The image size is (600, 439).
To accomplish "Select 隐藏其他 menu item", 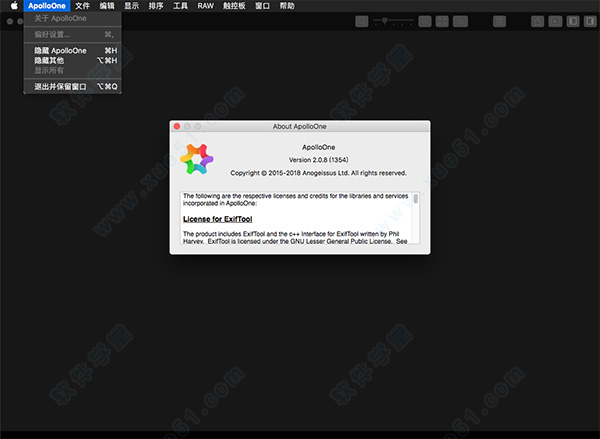I will tap(73, 60).
